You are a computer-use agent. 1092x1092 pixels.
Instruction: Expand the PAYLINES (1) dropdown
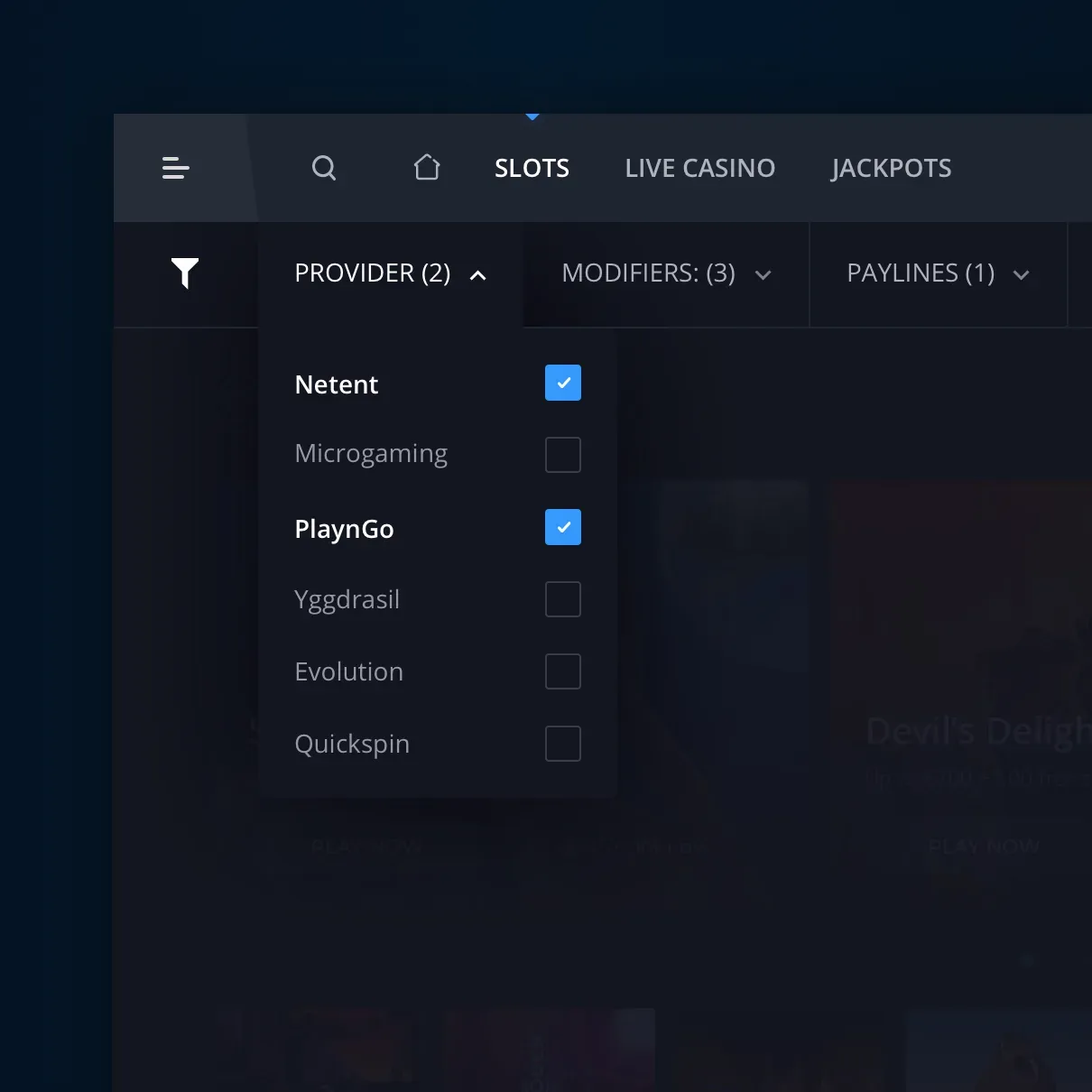pos(939,273)
